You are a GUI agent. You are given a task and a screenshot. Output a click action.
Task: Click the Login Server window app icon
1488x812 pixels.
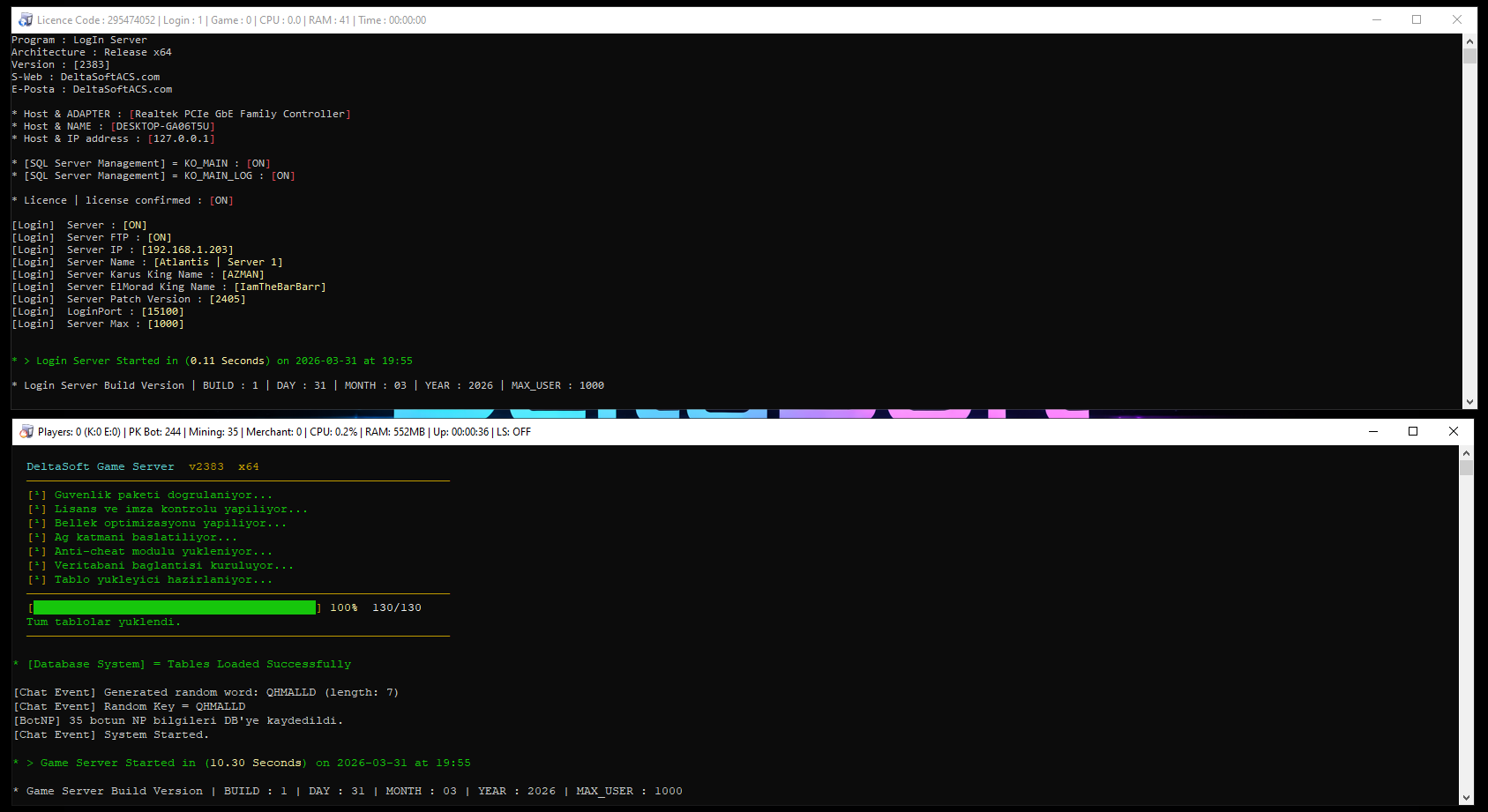tap(26, 19)
